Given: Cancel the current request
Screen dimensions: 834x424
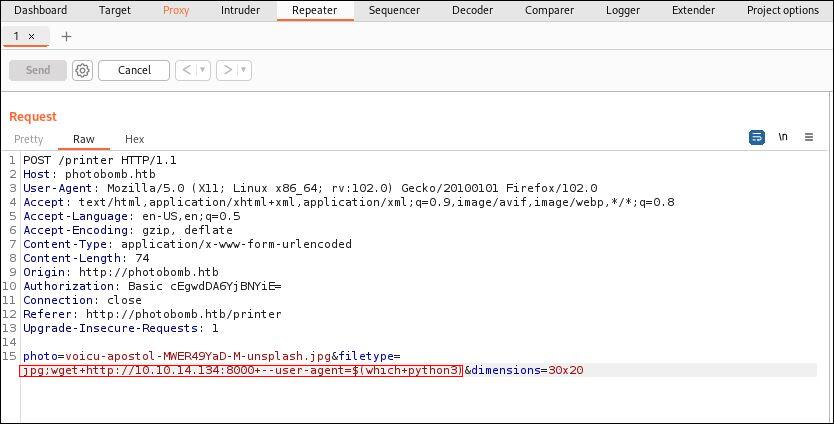Looking at the screenshot, I should click(134, 70).
